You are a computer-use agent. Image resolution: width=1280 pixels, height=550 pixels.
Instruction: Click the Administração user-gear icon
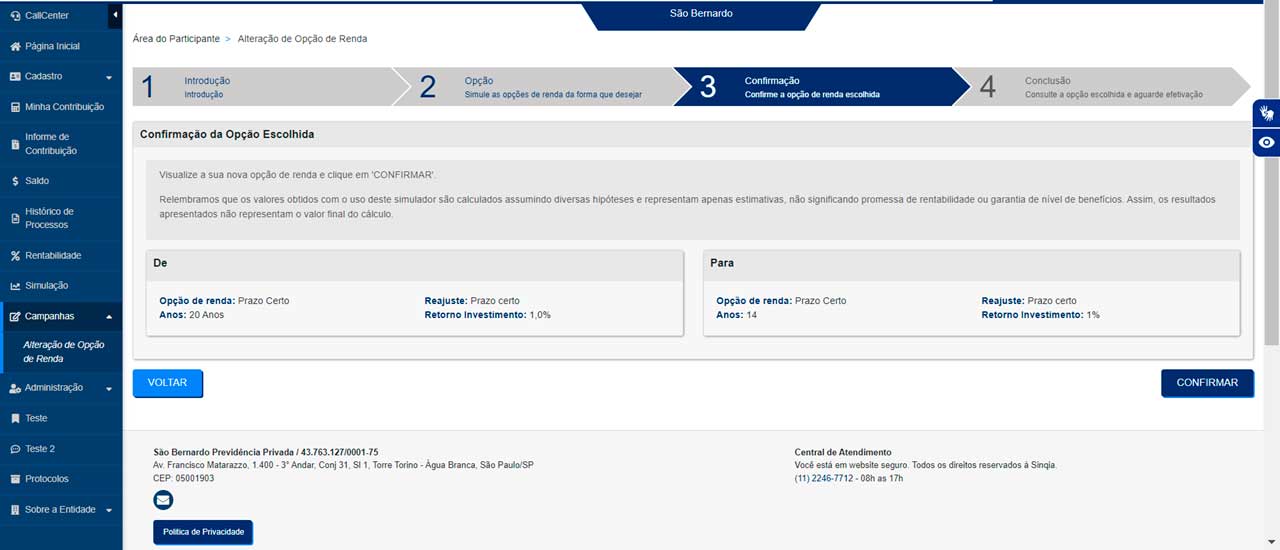pos(15,388)
